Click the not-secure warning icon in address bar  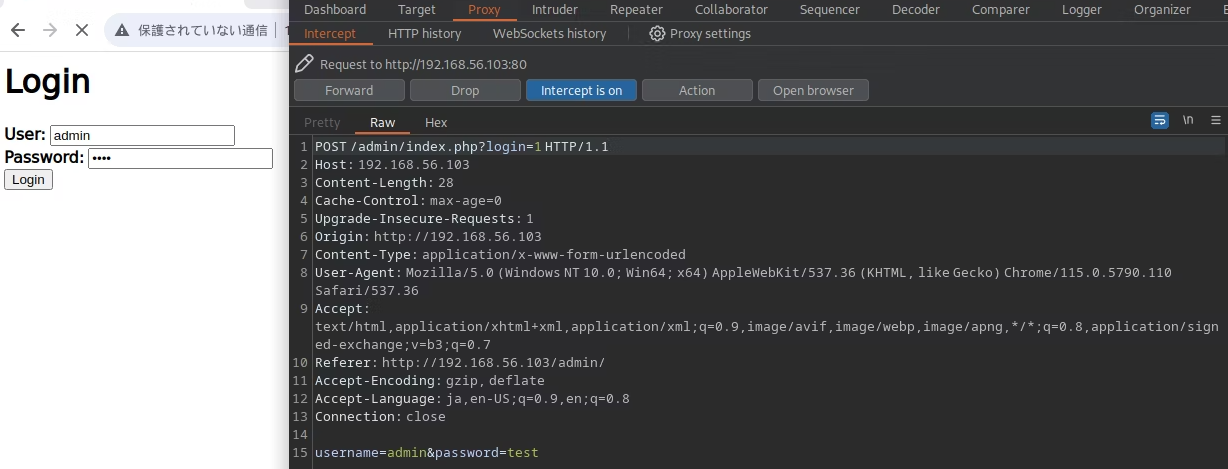(x=122, y=30)
